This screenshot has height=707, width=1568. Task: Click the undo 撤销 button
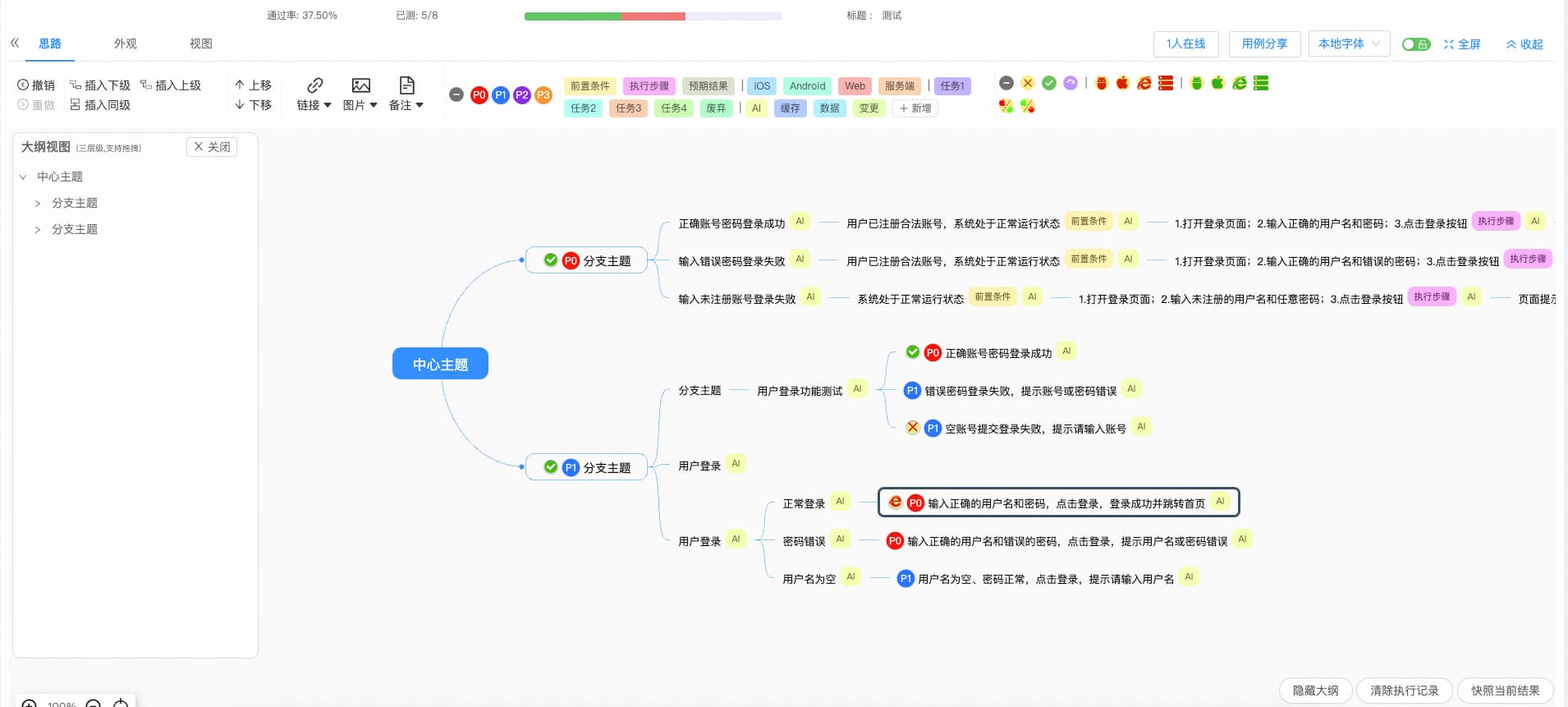[x=36, y=85]
